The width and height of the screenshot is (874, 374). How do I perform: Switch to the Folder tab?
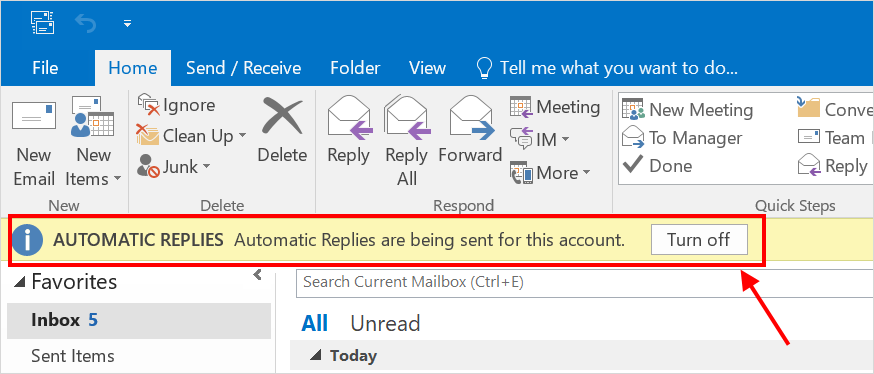coord(355,68)
